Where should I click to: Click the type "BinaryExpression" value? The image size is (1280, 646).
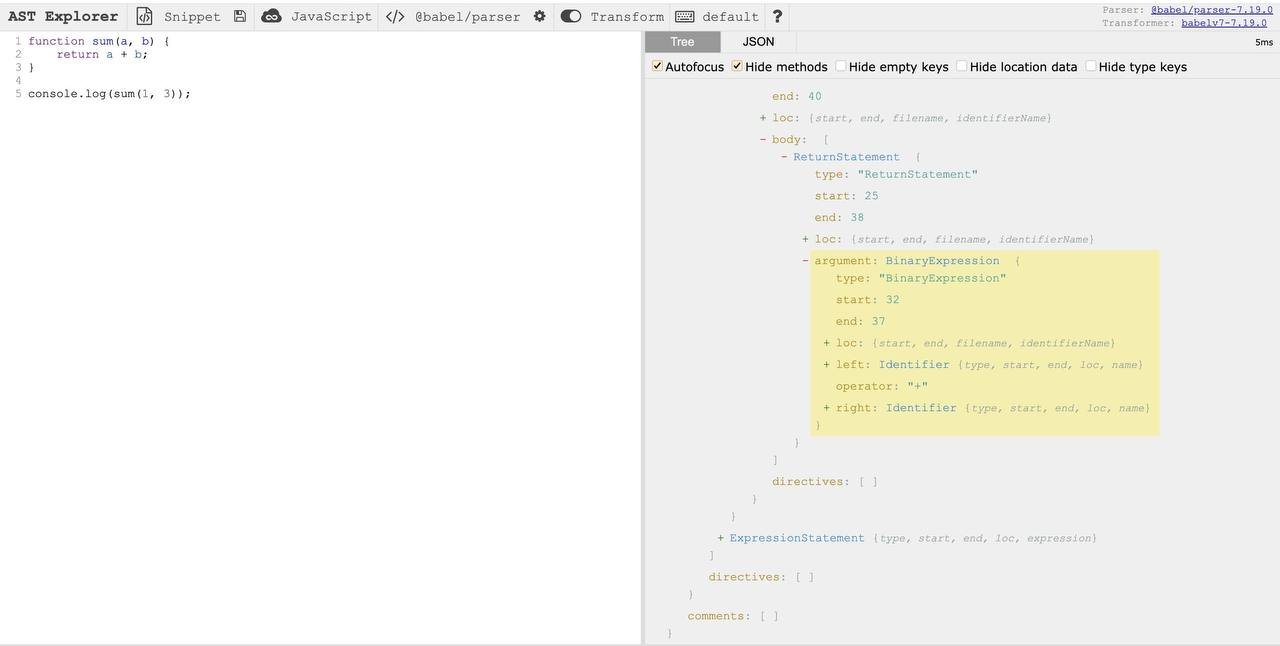[942, 279]
